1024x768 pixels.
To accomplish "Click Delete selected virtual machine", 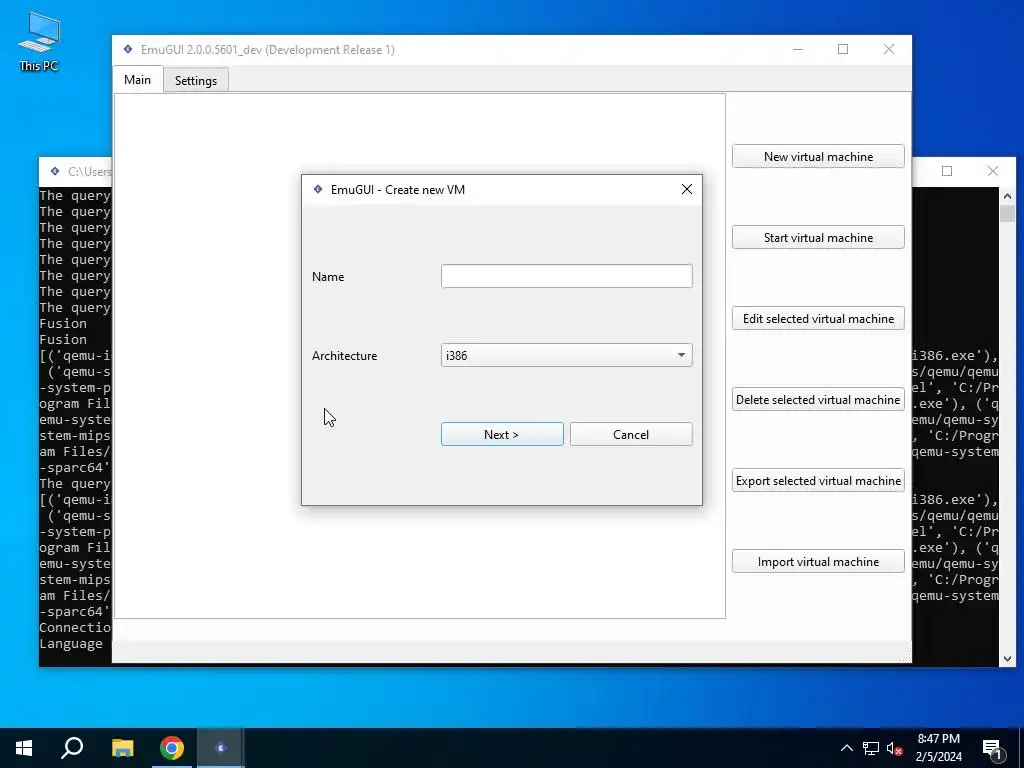I will (x=818, y=400).
